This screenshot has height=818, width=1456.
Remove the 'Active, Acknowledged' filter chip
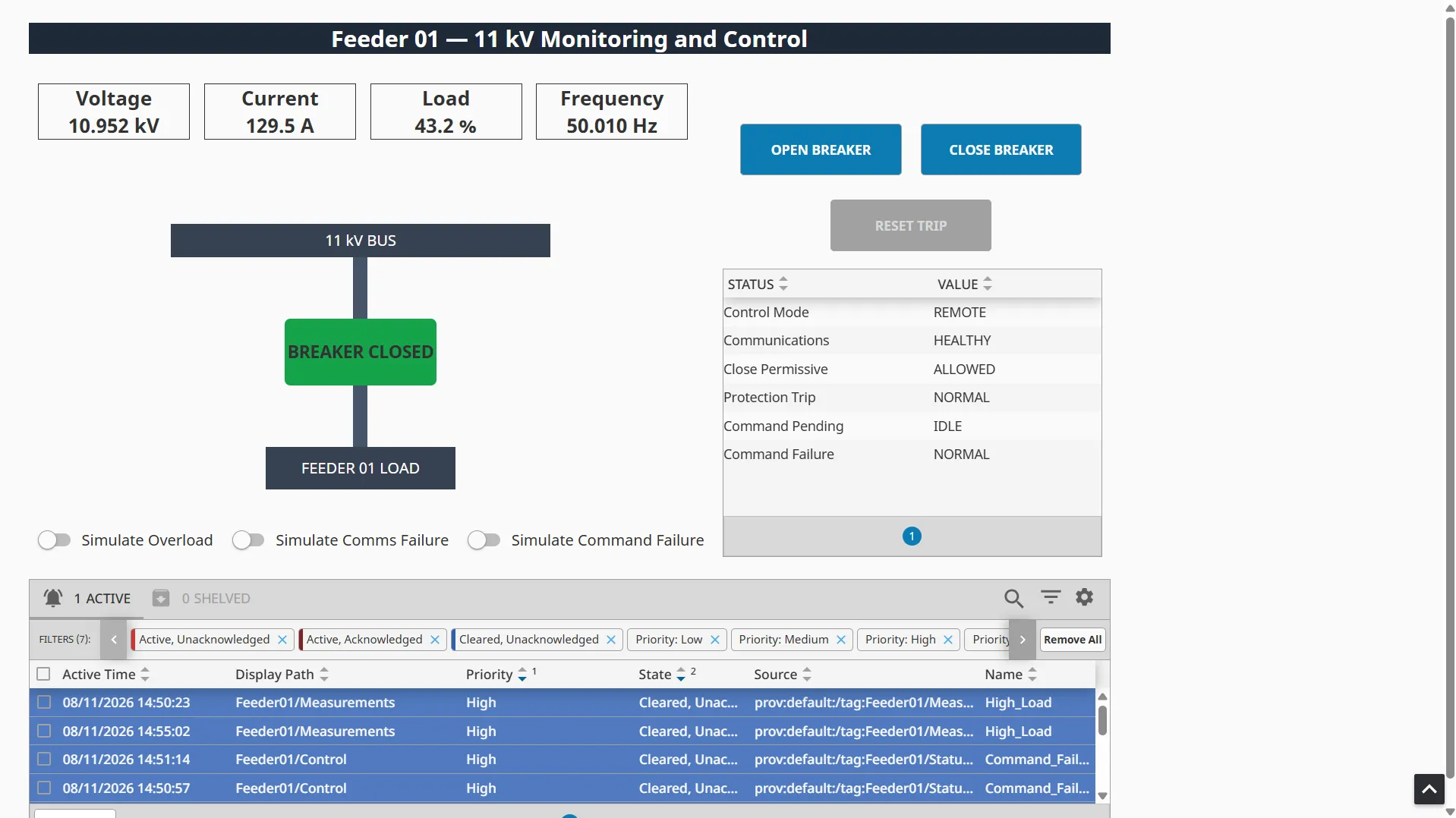[435, 640]
